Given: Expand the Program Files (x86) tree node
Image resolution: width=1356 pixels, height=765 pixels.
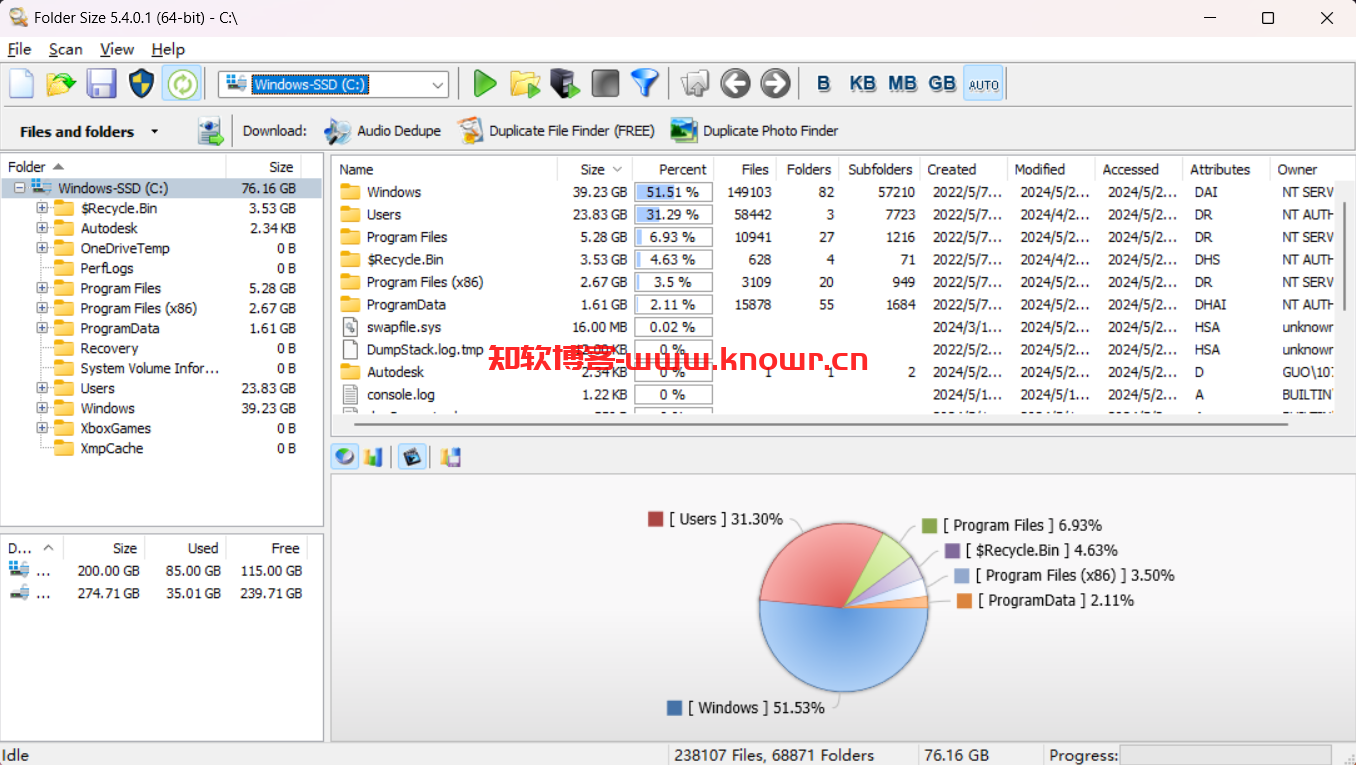Looking at the screenshot, I should click(42, 308).
